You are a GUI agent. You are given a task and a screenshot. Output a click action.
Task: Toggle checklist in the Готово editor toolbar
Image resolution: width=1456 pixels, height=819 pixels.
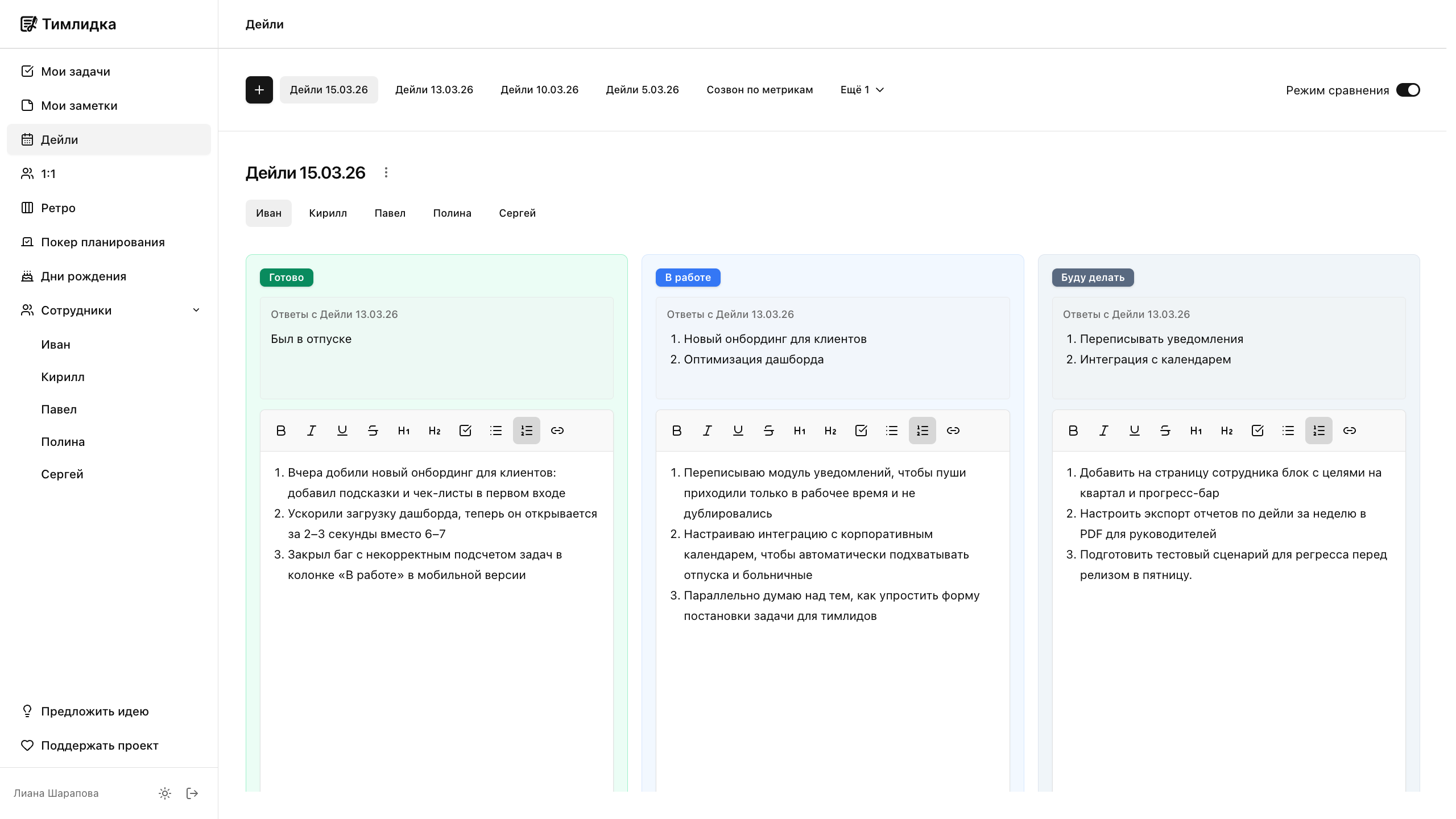click(x=465, y=431)
